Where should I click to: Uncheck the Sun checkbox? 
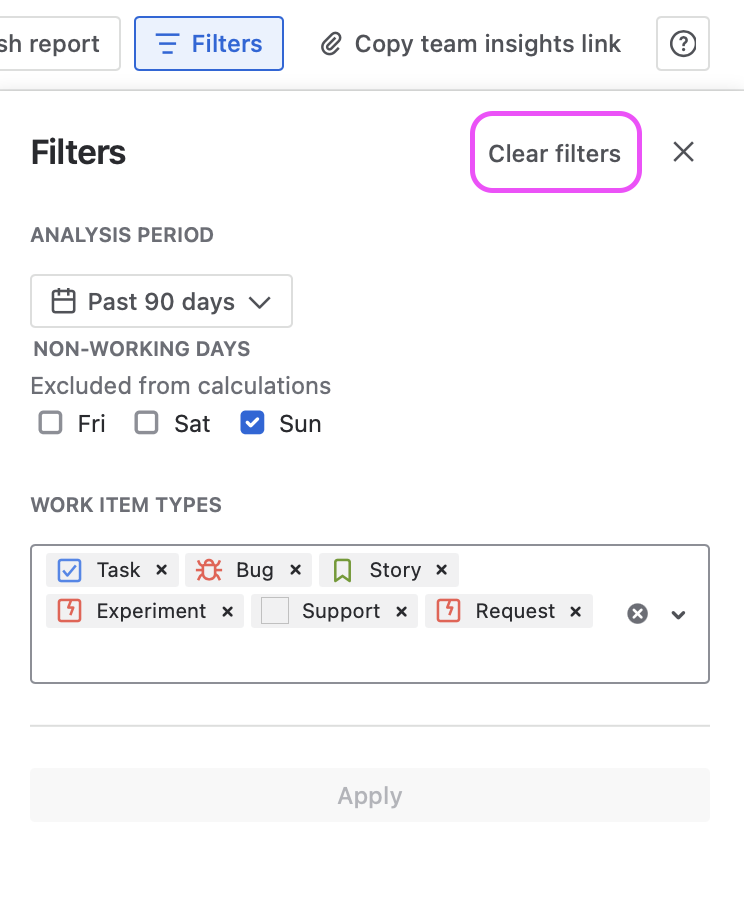coord(252,423)
